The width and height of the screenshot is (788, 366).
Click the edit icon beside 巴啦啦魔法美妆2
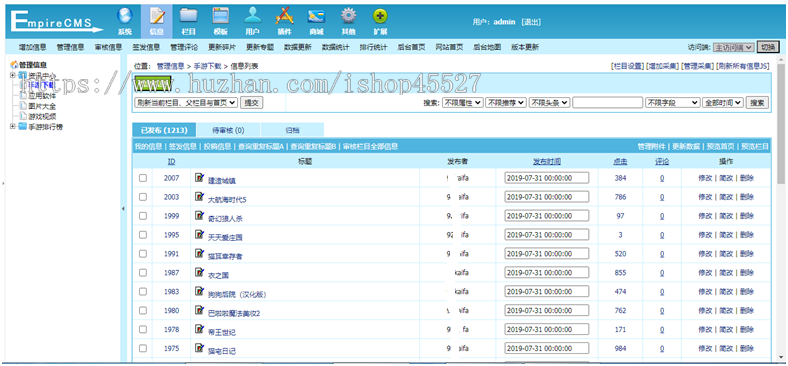(200, 310)
